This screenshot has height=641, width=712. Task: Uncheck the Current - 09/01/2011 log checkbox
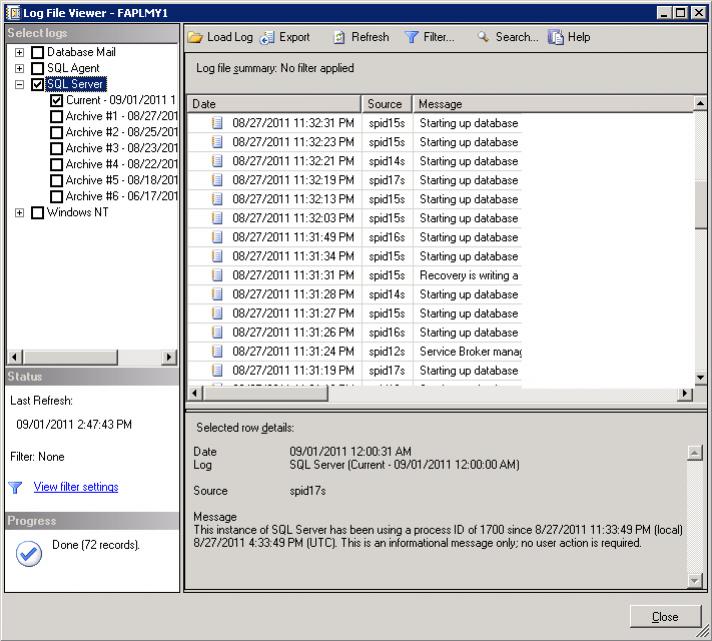click(x=56, y=100)
